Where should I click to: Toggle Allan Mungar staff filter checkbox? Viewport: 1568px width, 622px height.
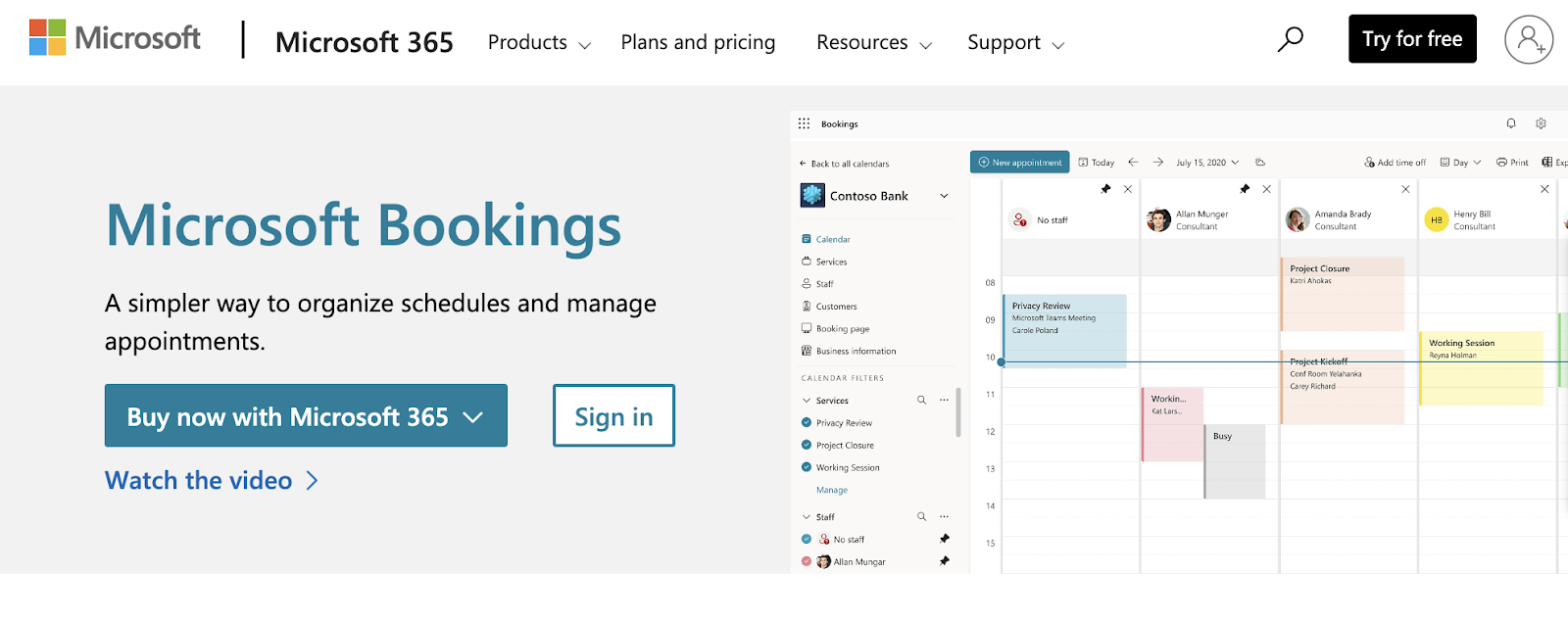pyautogui.click(x=807, y=561)
